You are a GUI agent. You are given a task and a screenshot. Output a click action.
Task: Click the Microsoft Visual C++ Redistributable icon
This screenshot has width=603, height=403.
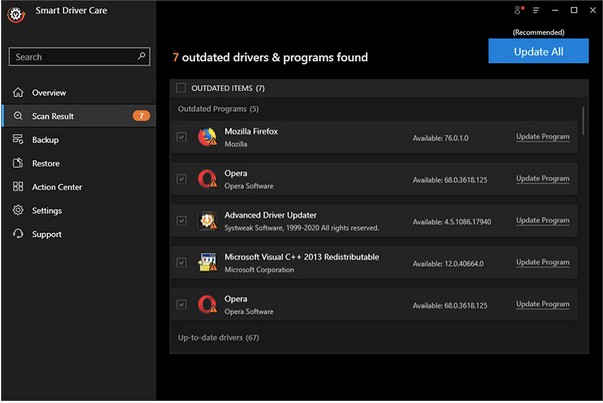click(x=207, y=263)
